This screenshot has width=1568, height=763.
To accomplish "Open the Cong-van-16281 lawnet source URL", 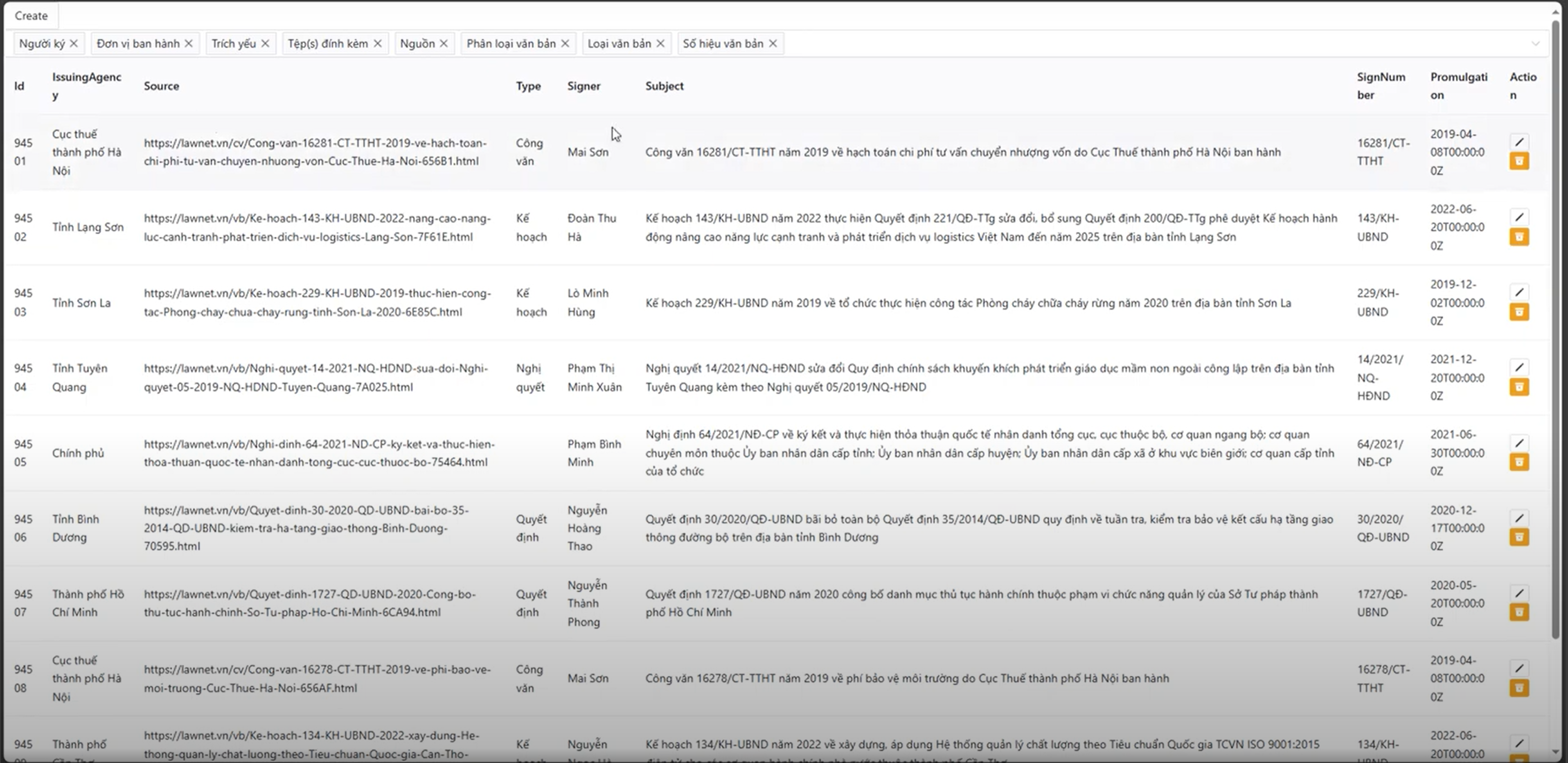I will (315, 151).
